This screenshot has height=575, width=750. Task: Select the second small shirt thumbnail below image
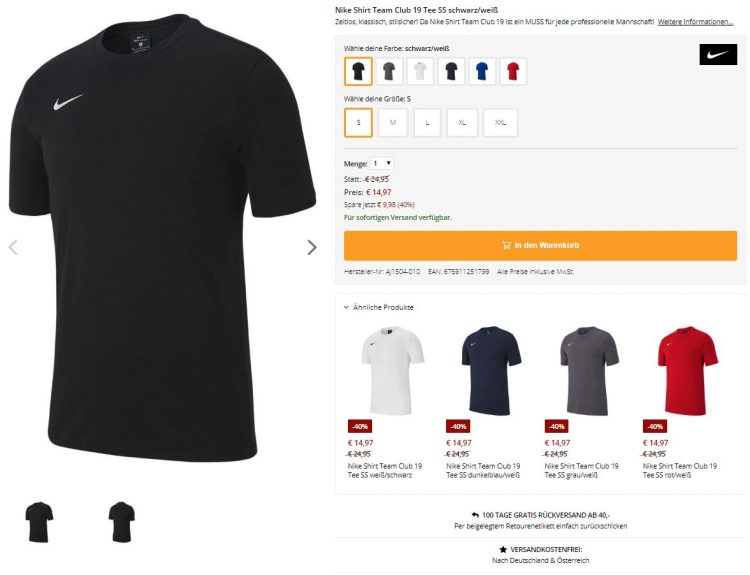click(x=121, y=521)
